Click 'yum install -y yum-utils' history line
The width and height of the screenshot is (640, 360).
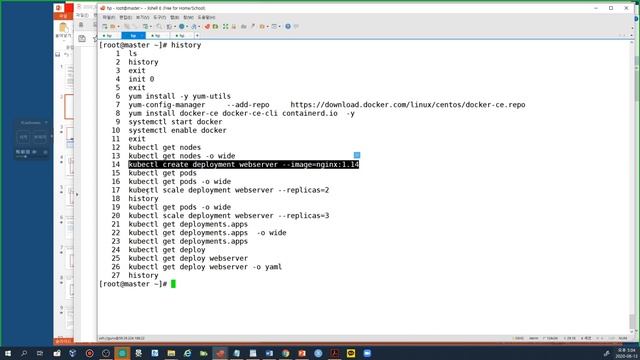pos(180,96)
